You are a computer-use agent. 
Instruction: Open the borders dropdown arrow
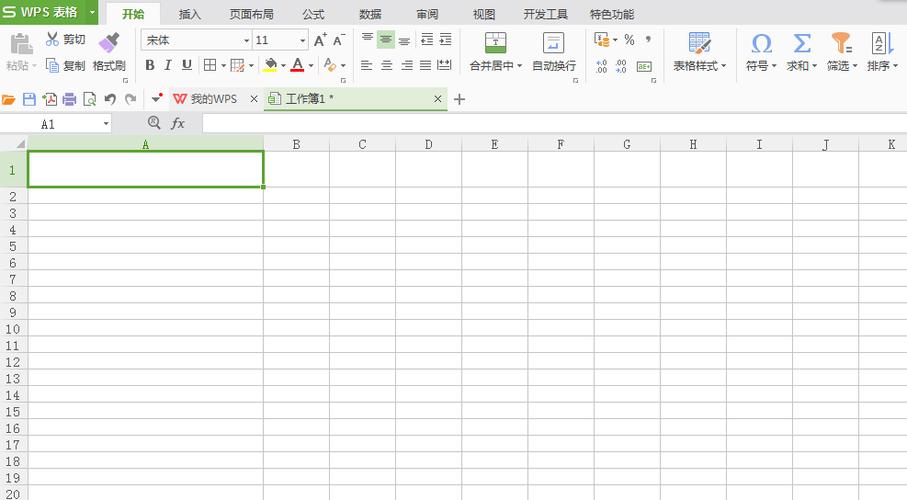223,65
